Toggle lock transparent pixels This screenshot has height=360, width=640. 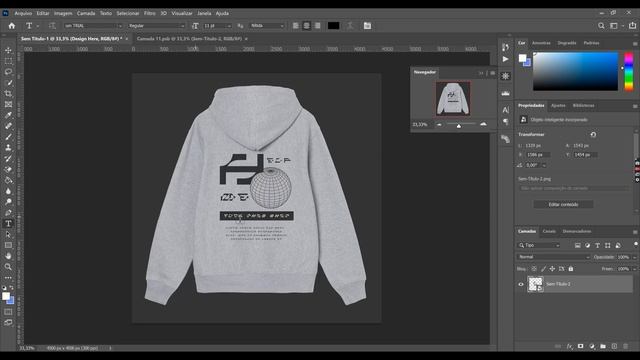[x=534, y=269]
